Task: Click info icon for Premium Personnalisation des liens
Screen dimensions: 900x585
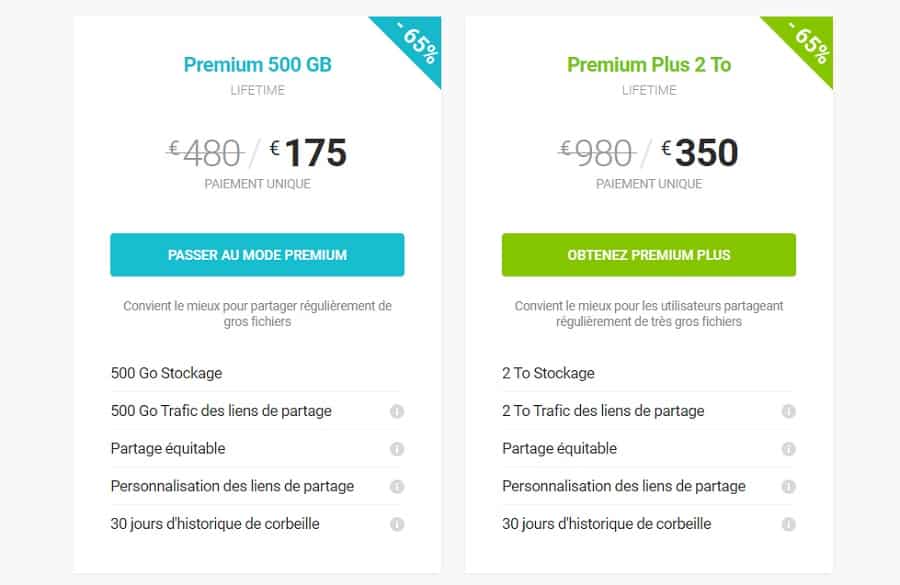Action: click(397, 487)
